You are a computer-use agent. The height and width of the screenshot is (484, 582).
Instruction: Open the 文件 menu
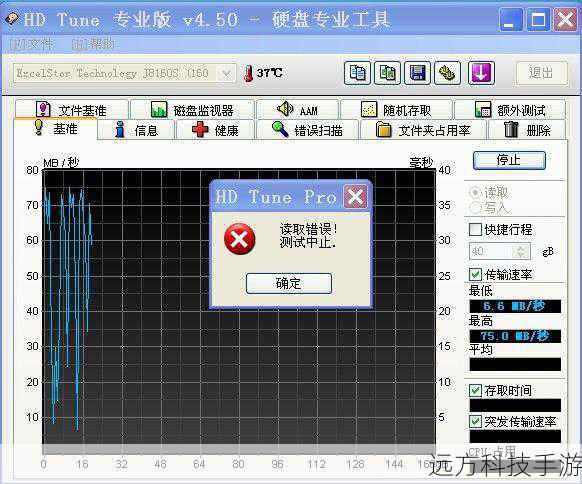[x=31, y=45]
